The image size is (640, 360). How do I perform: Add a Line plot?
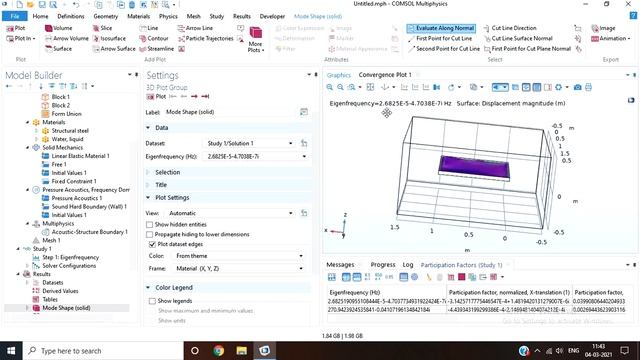tap(149, 28)
